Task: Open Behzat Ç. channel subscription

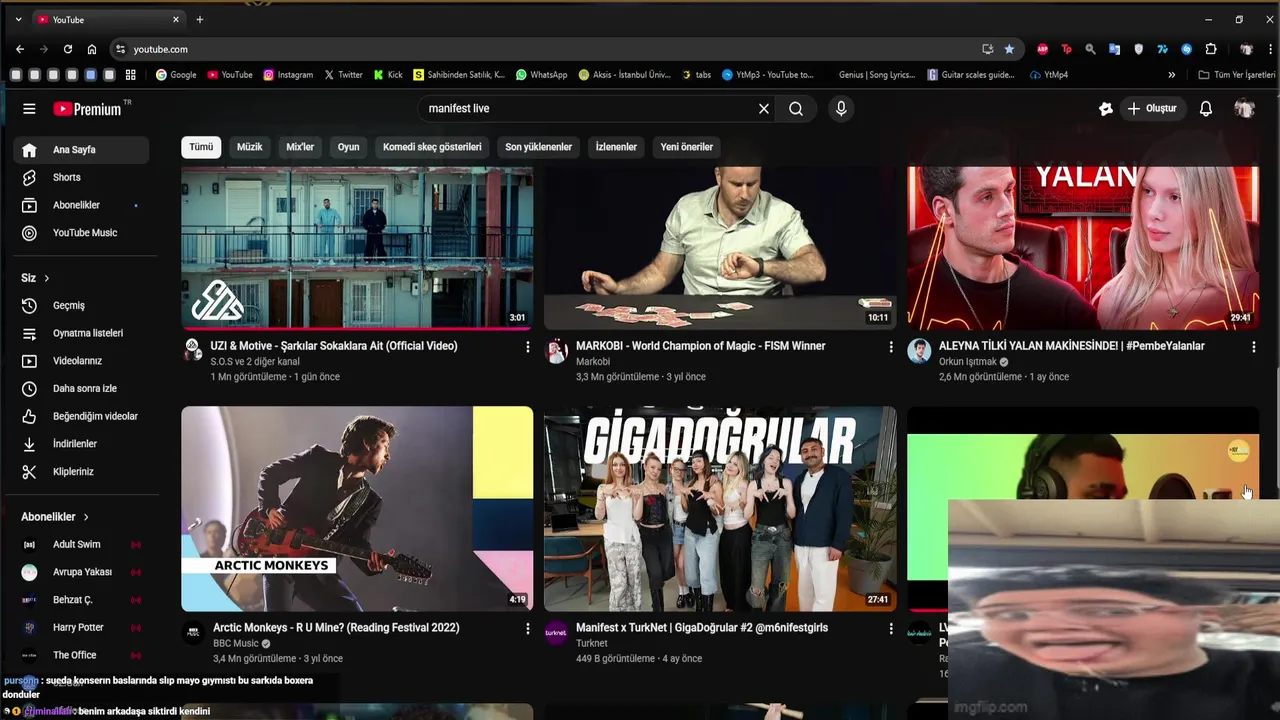Action: [x=81, y=600]
